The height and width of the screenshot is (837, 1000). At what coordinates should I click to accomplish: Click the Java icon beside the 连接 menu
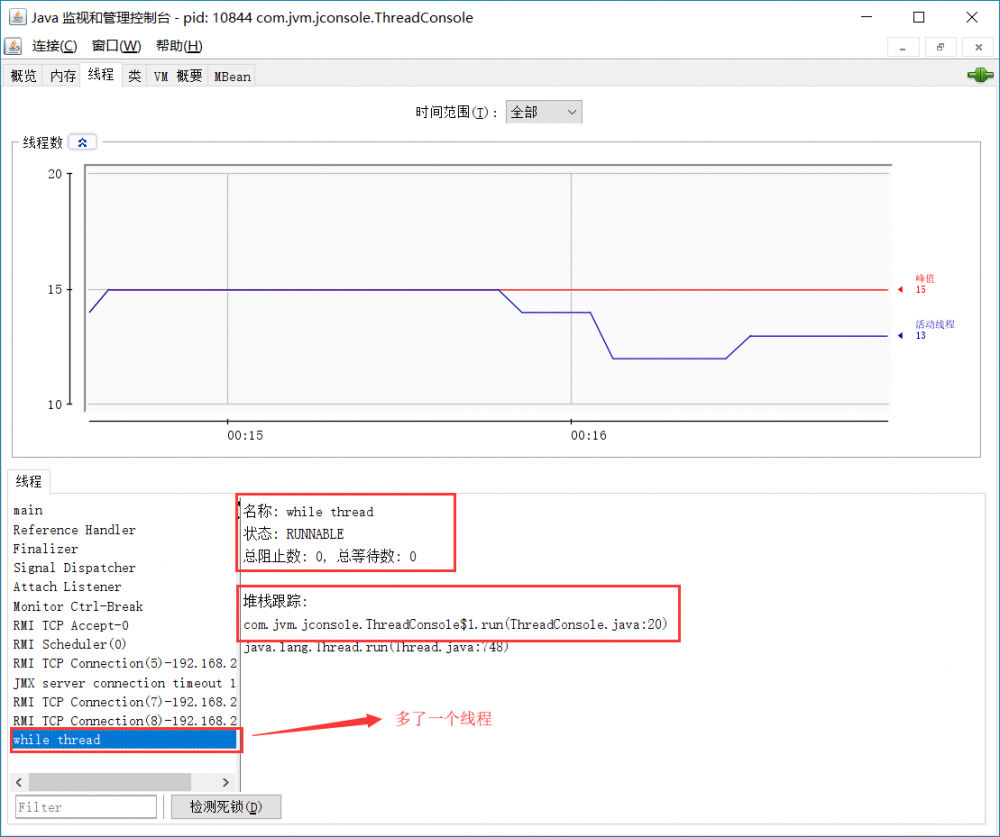click(x=13, y=46)
